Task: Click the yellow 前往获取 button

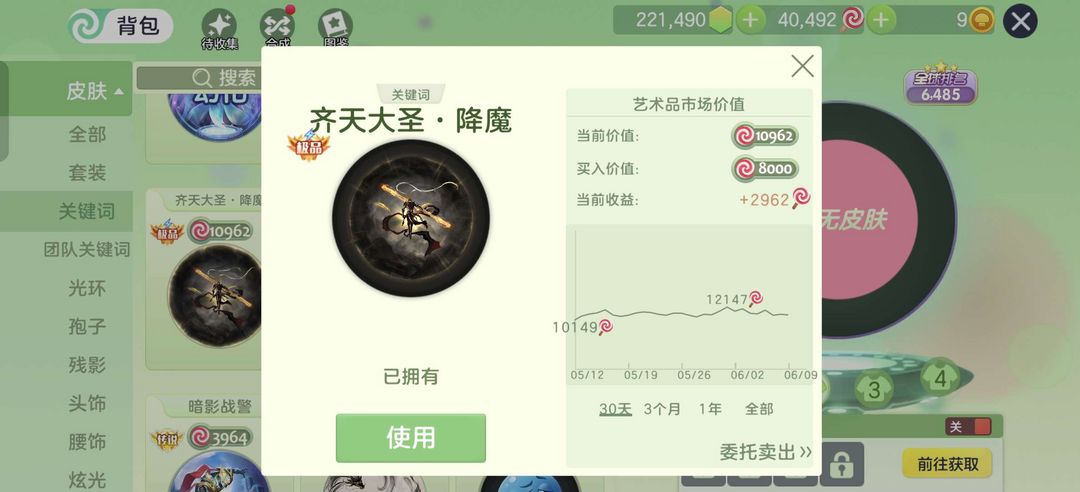Action: [947, 464]
